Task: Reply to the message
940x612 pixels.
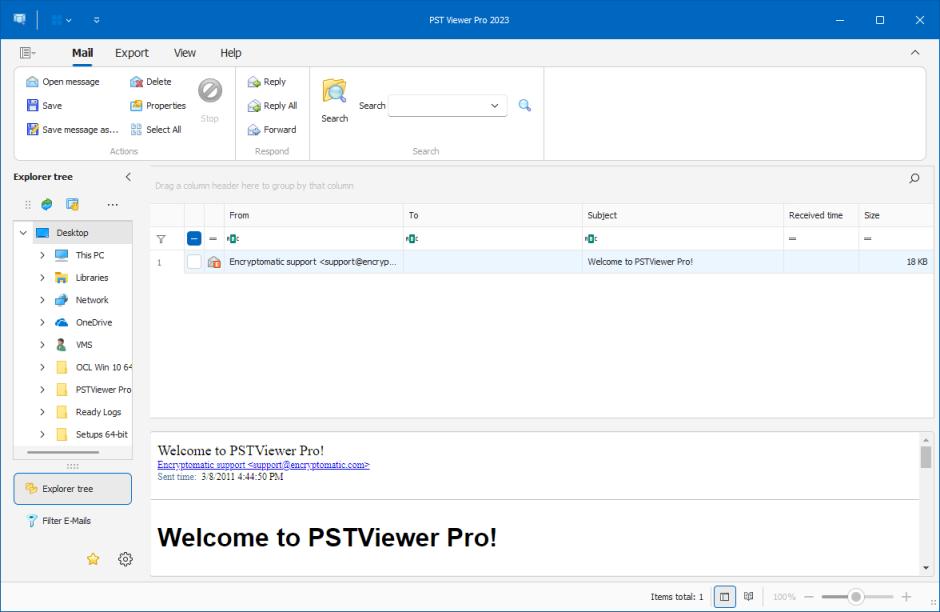Action: click(267, 82)
